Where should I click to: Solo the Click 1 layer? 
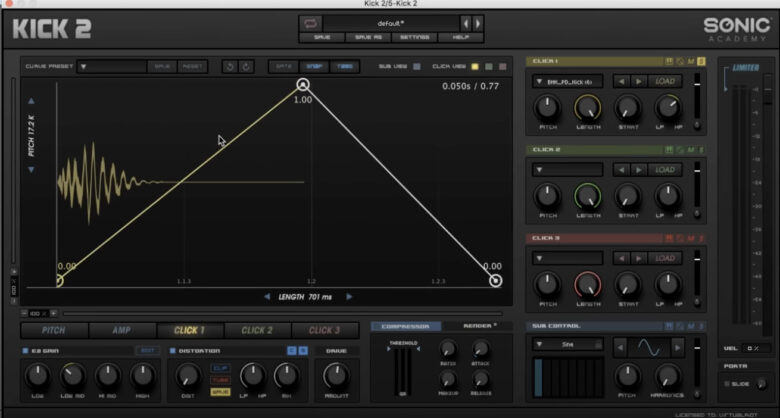[x=701, y=61]
